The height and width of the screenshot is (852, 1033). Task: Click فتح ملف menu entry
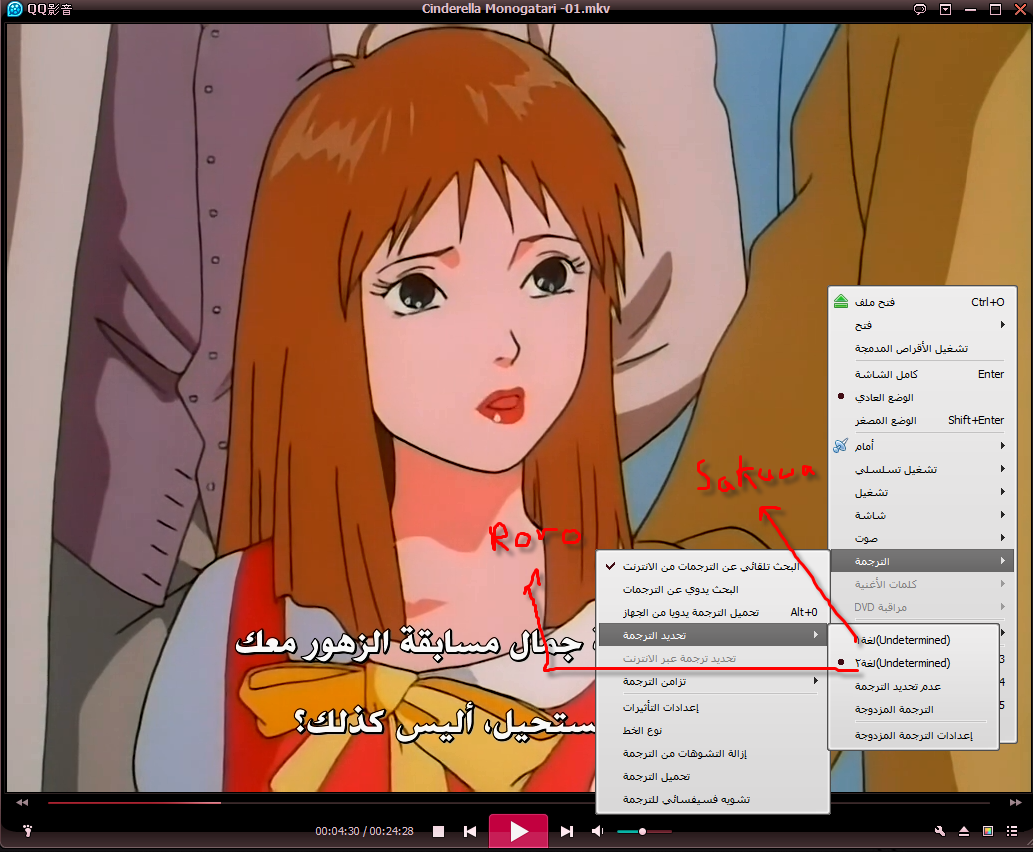[921, 302]
